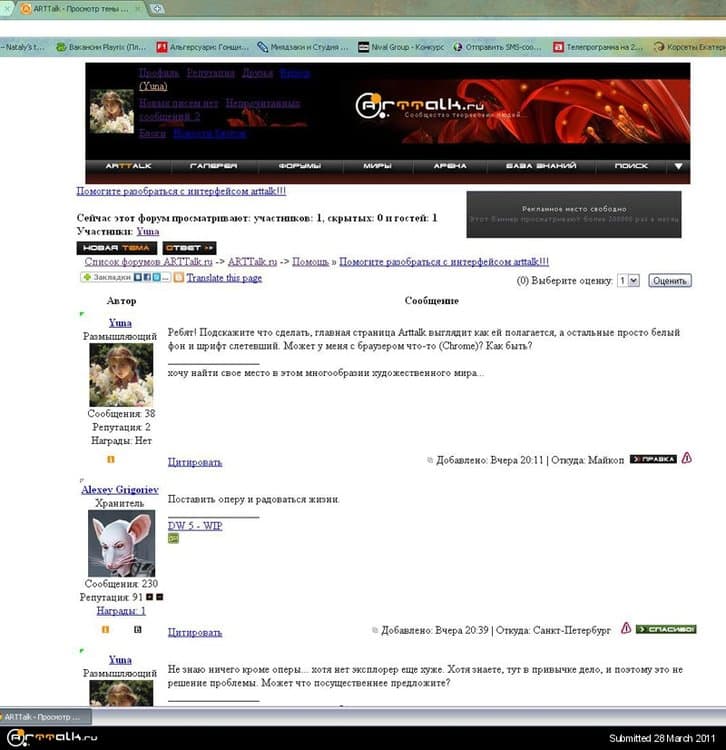Open a new browser tab
726x750 pixels.
(157, 9)
